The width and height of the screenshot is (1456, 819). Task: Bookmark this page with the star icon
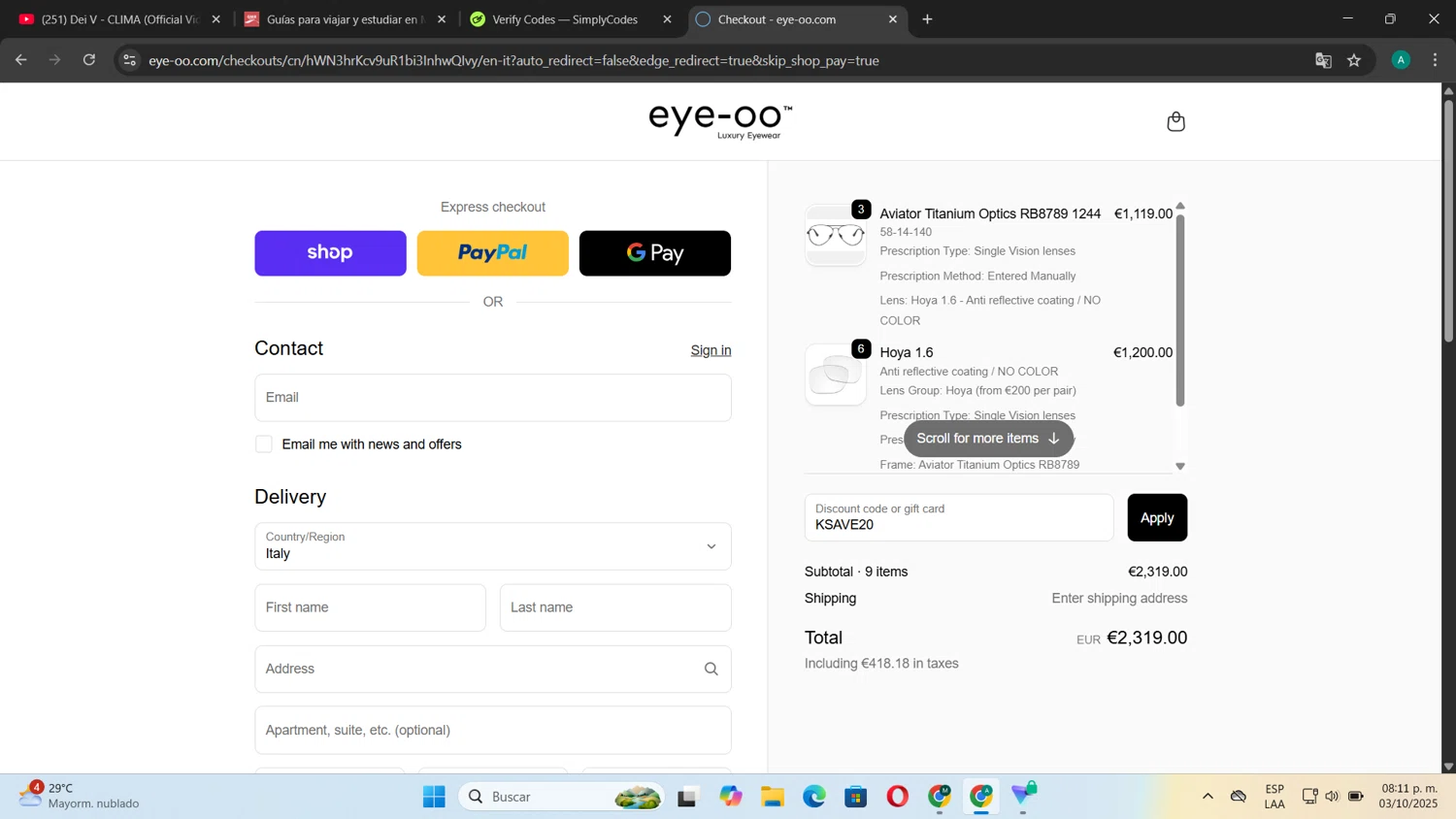pos(1354,60)
